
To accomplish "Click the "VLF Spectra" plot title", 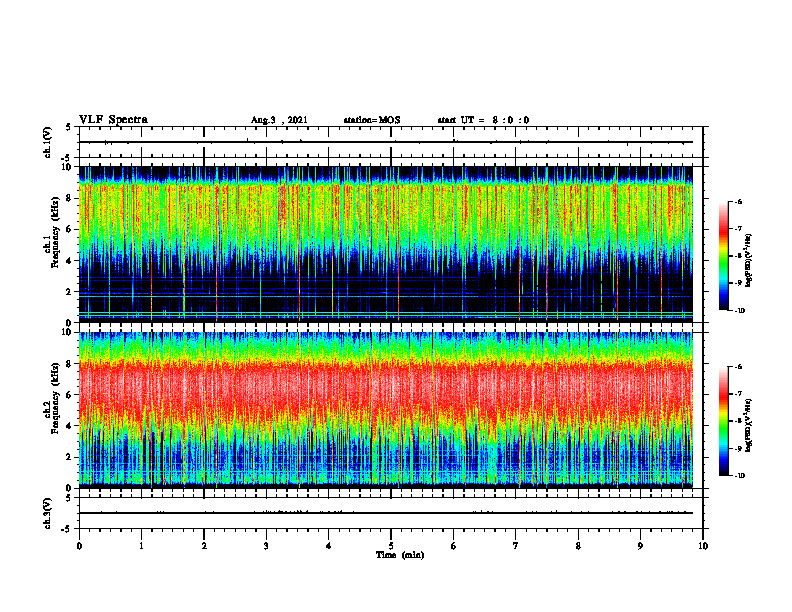I will point(113,120).
